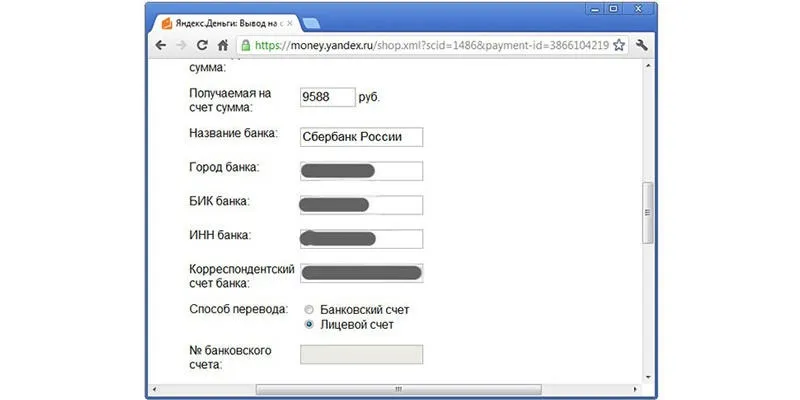Screen dimensions: 800x400
Task: Click the ИНН банка input field
Action: (x=361, y=239)
